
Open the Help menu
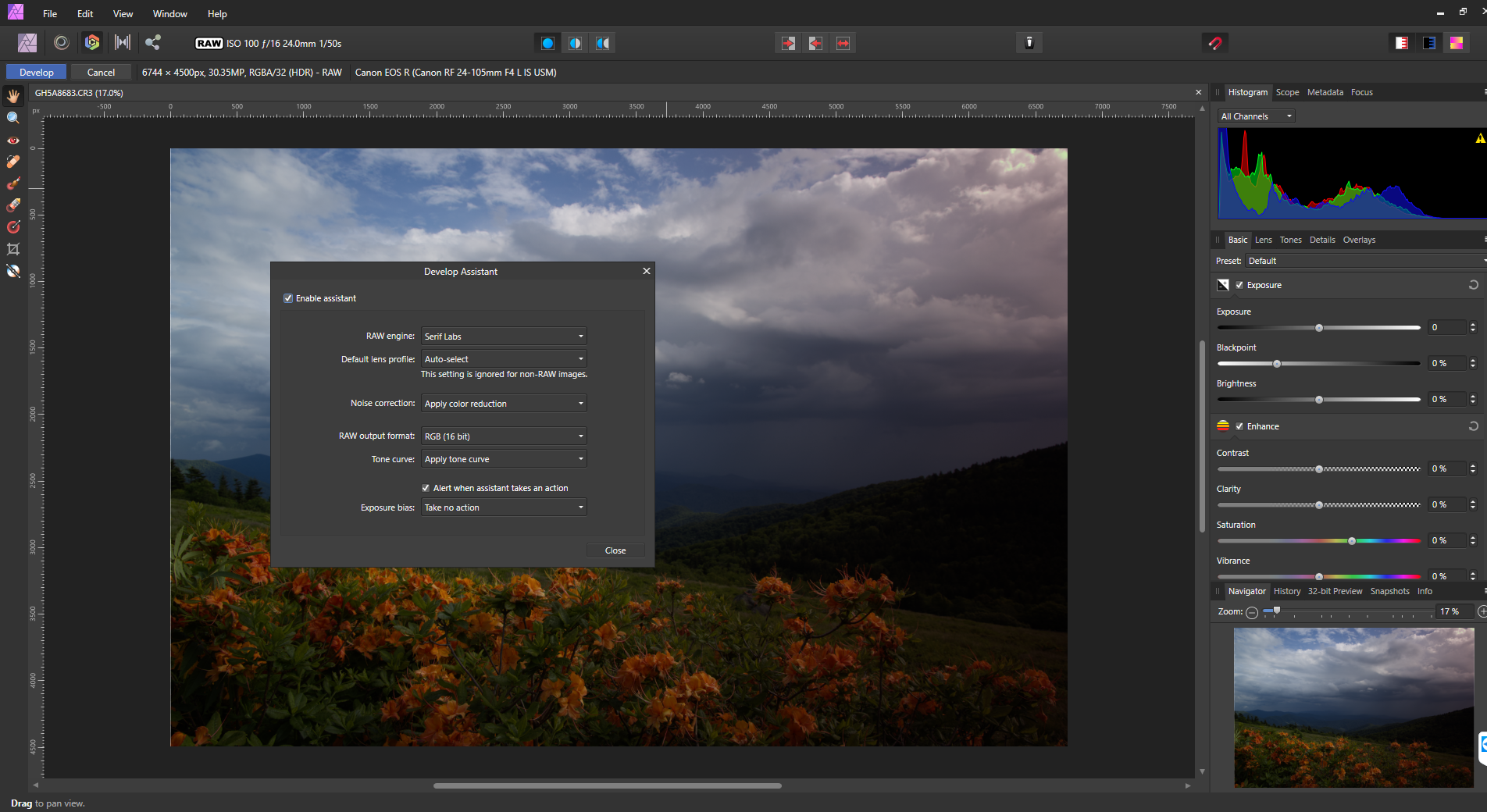(217, 13)
